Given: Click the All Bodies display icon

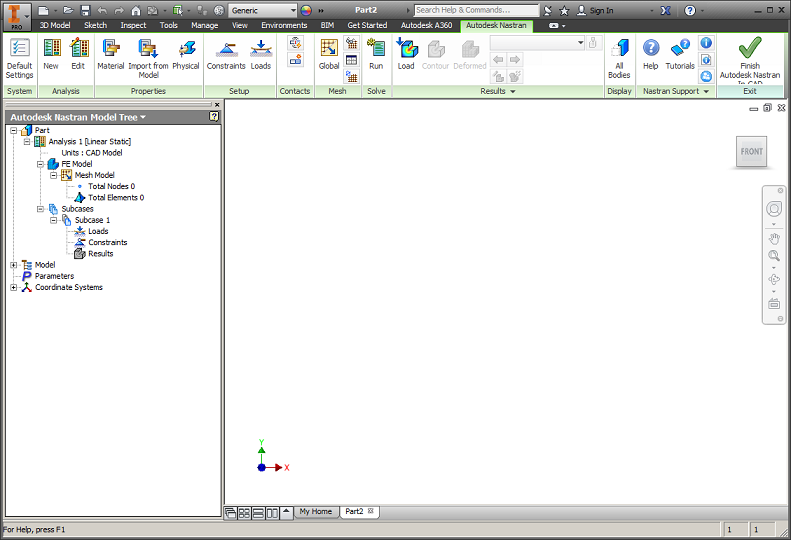Looking at the screenshot, I should [619, 59].
